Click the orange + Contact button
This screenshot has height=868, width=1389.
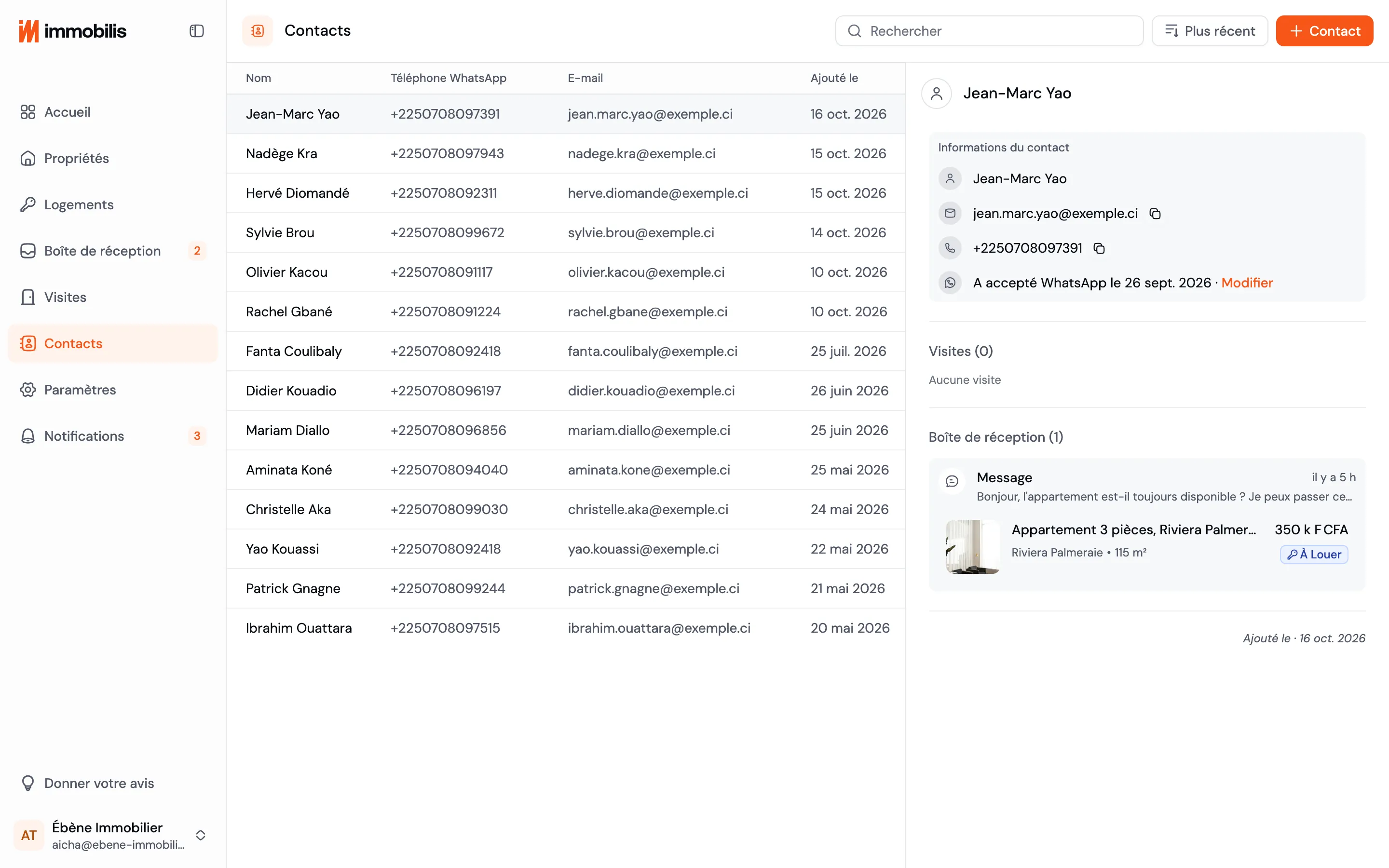point(1324,31)
